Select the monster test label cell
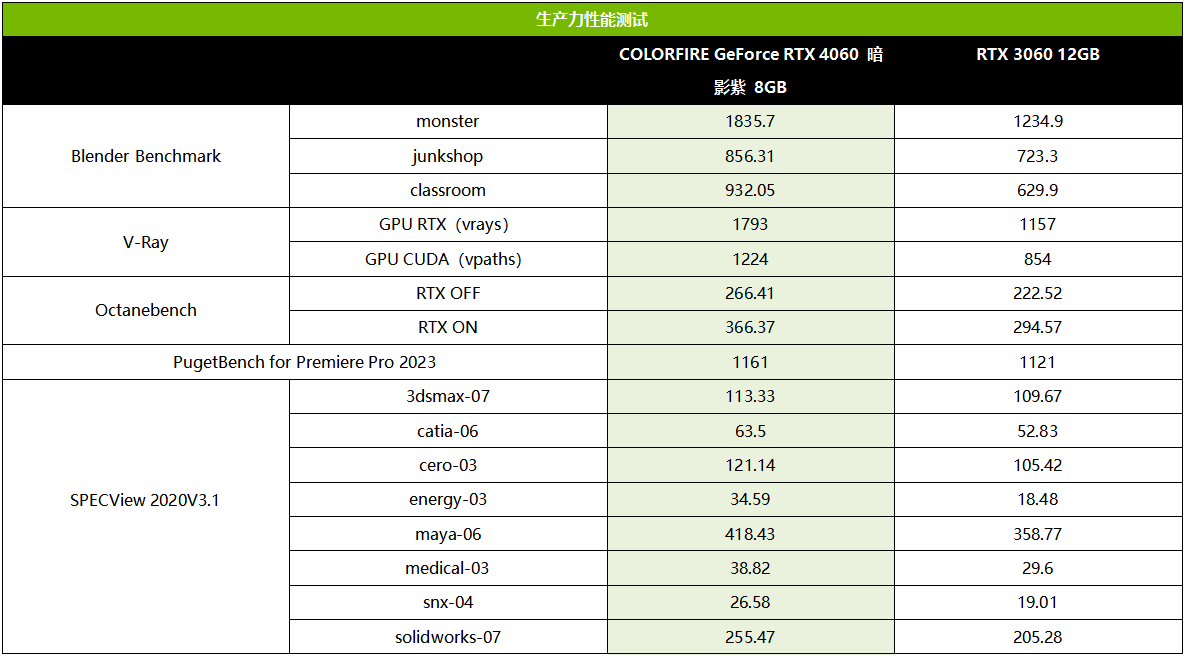The image size is (1186, 656). click(x=448, y=121)
